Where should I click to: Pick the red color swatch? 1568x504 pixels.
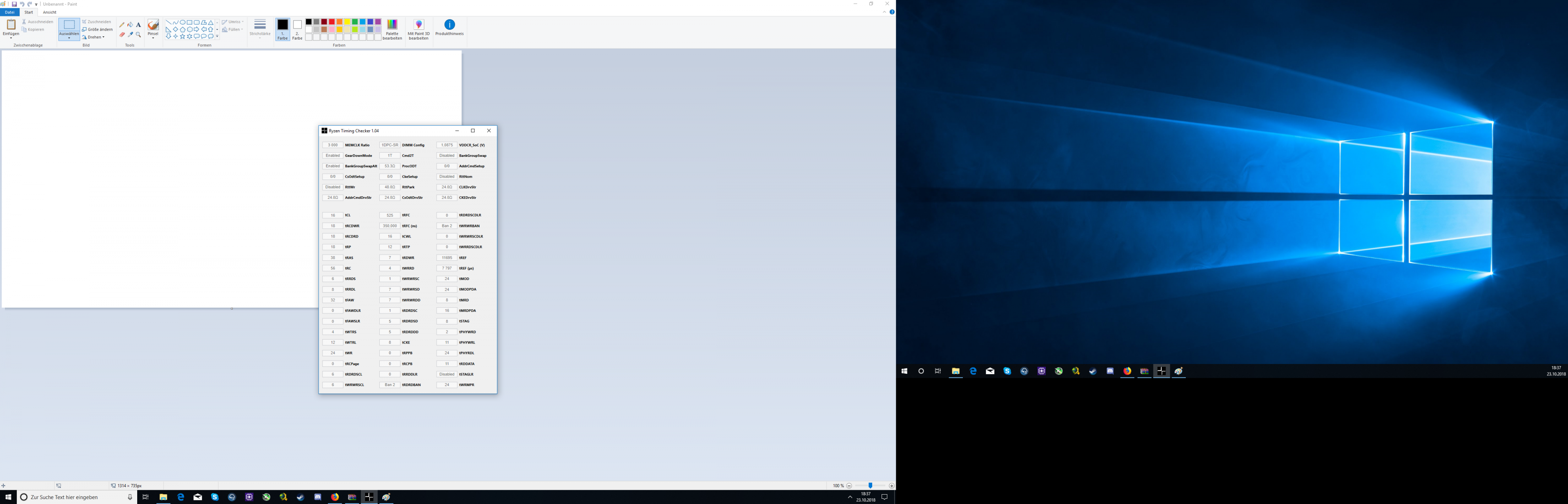[x=332, y=22]
